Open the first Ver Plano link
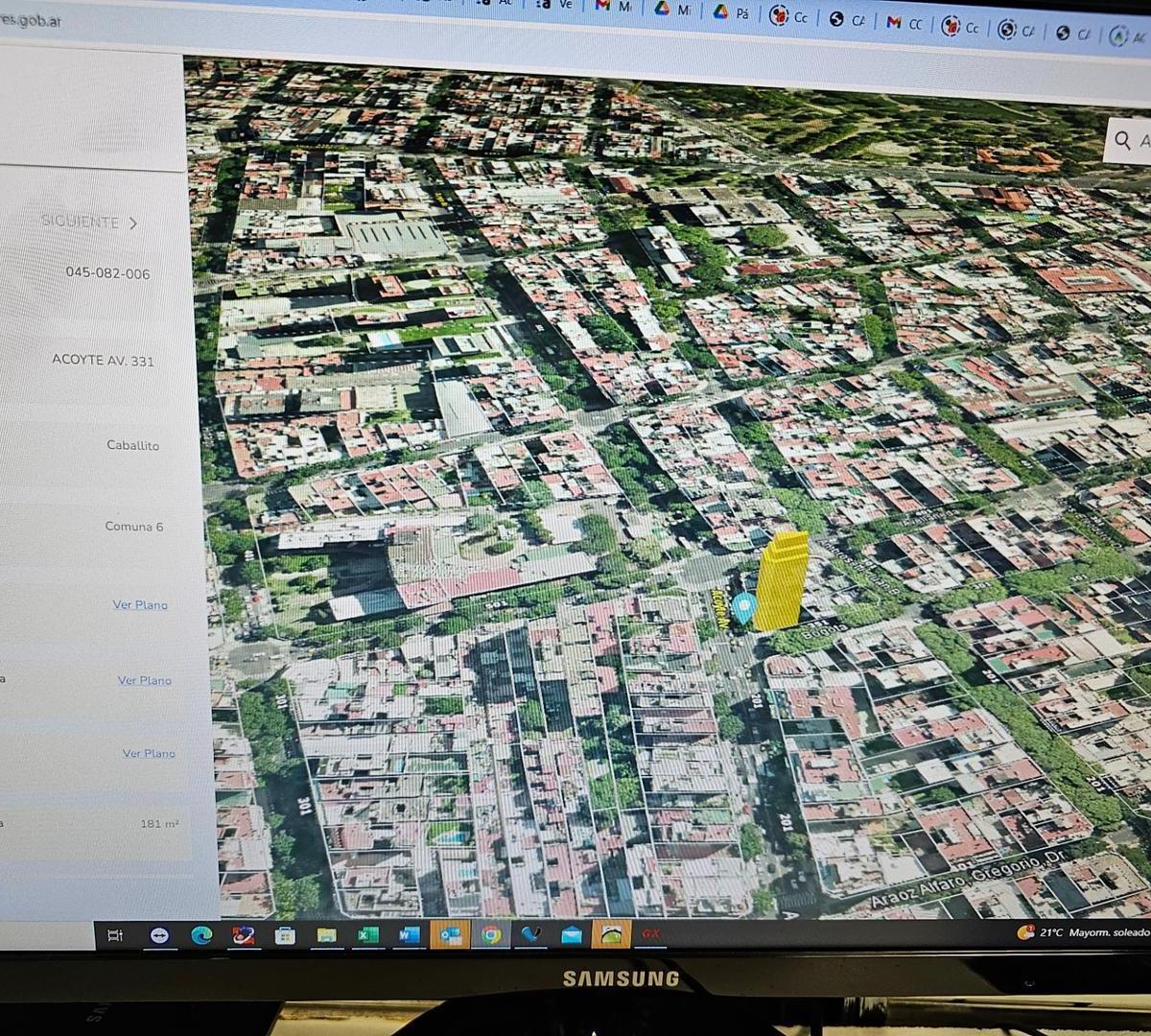Image resolution: width=1151 pixels, height=1036 pixels. point(140,604)
